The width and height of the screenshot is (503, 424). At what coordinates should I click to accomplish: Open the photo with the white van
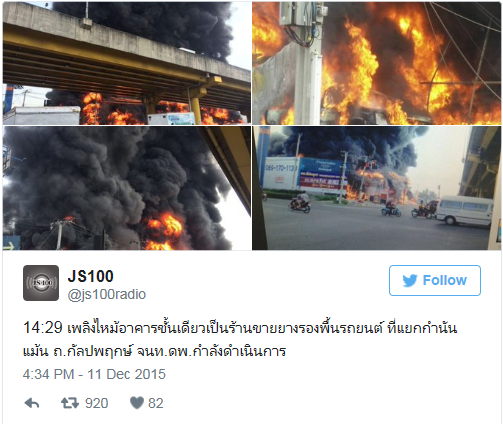click(377, 188)
